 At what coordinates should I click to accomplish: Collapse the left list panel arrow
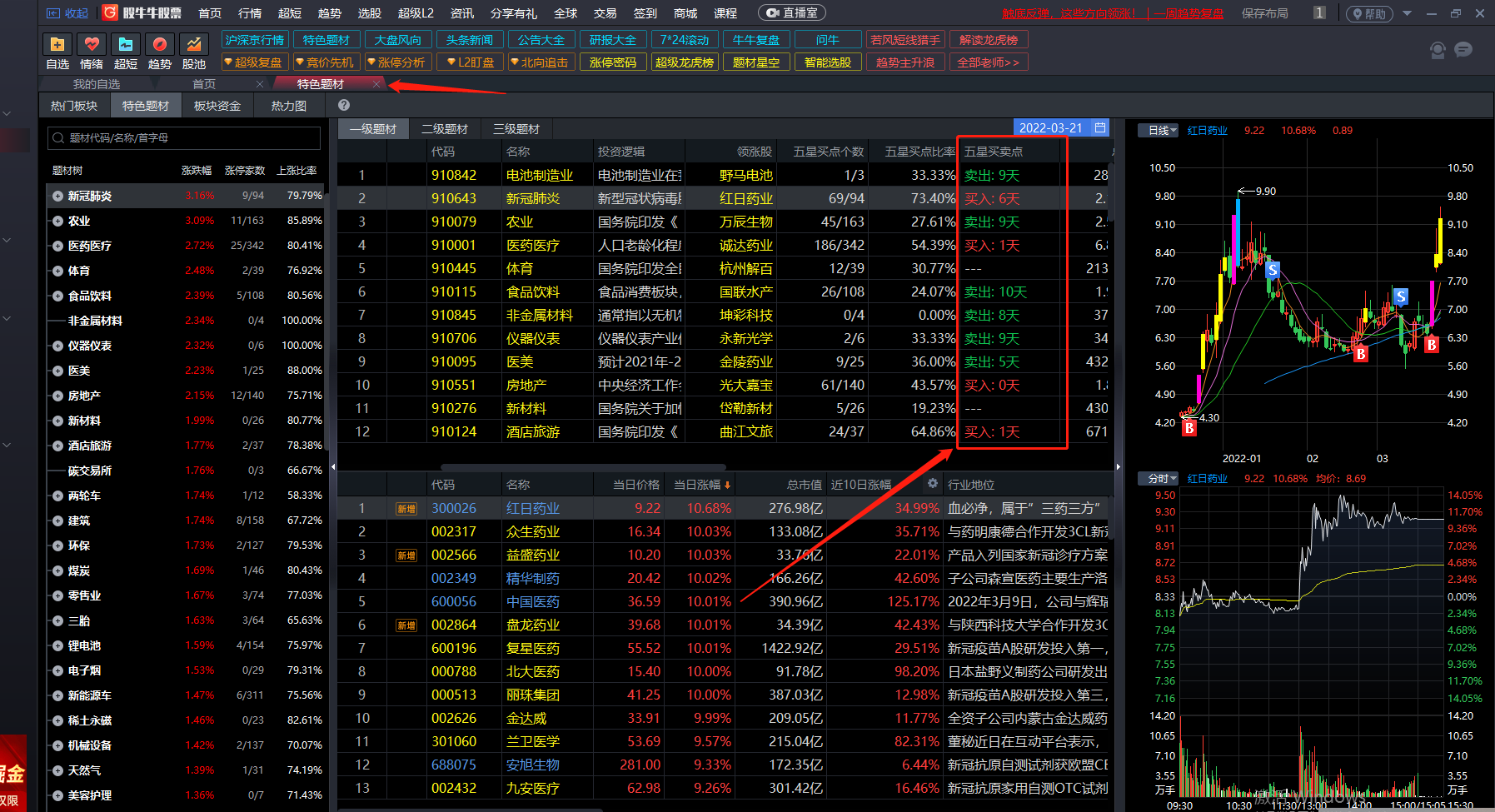[333, 466]
